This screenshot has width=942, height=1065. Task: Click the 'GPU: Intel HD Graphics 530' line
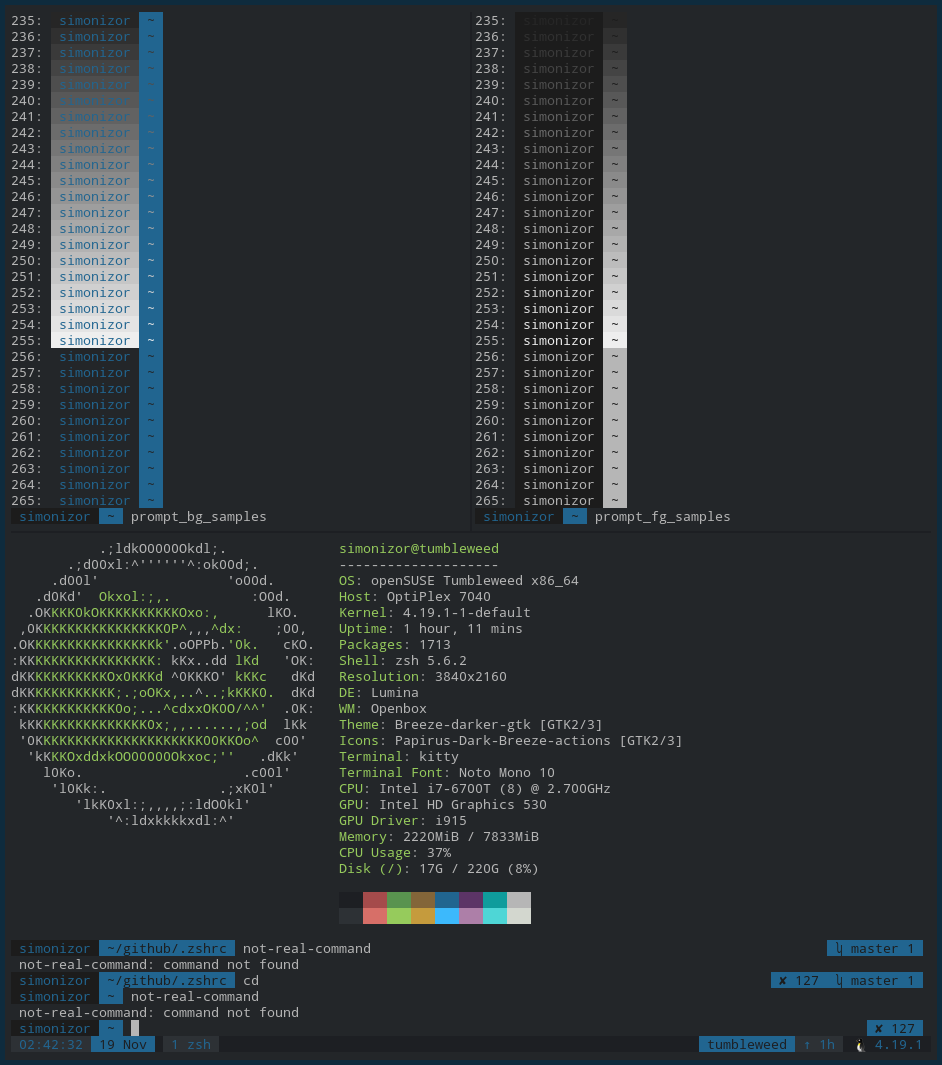(443, 805)
